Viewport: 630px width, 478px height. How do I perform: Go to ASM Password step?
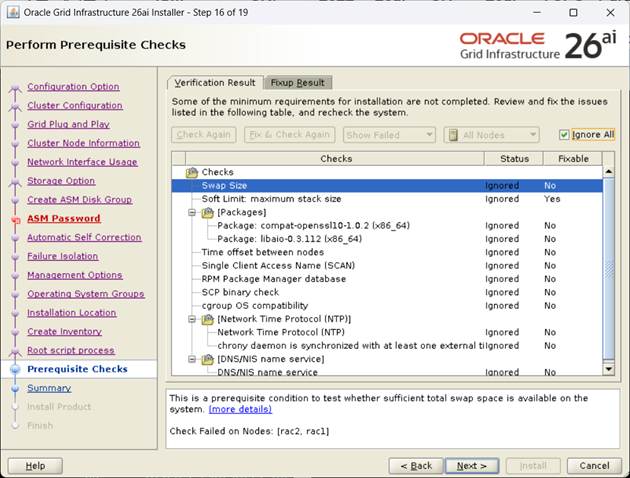tap(64, 219)
